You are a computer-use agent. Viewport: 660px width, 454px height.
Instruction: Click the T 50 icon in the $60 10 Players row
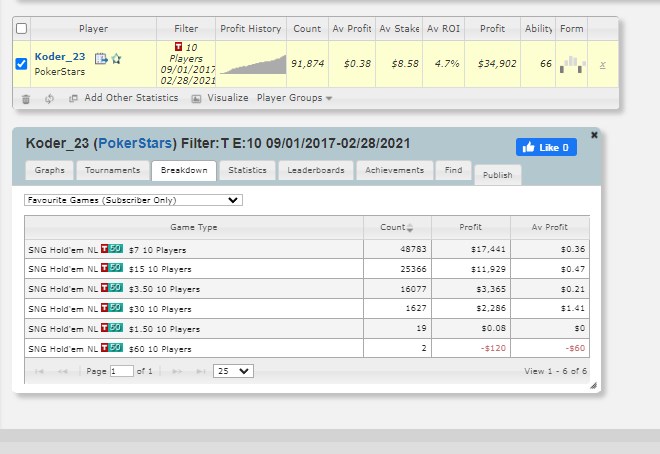coord(112,348)
